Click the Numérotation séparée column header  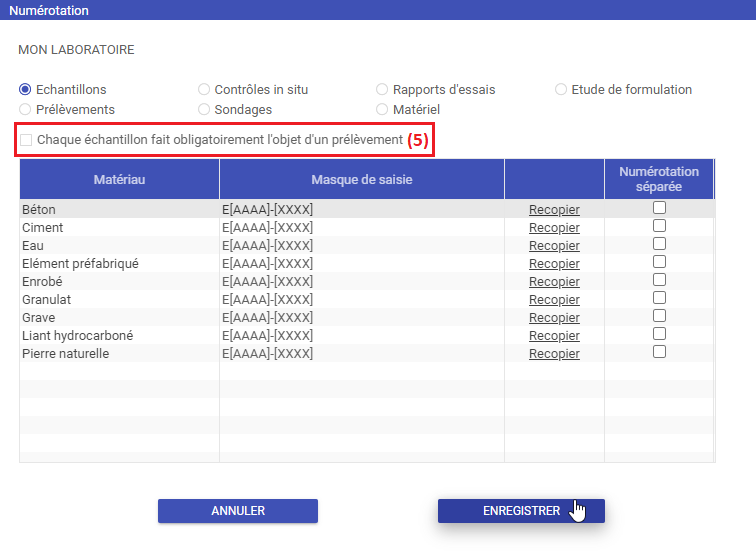659,179
